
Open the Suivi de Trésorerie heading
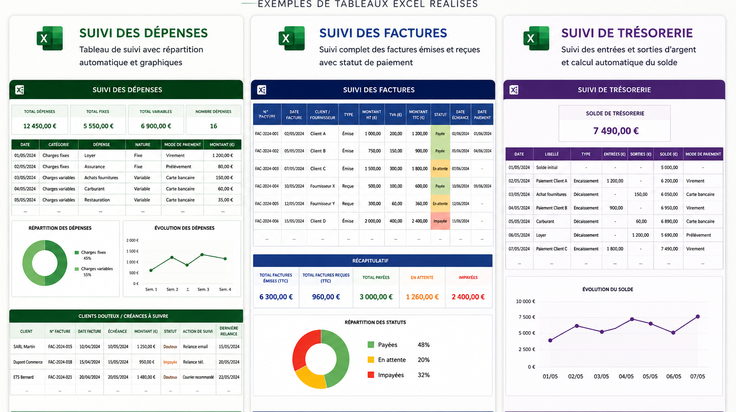point(627,33)
